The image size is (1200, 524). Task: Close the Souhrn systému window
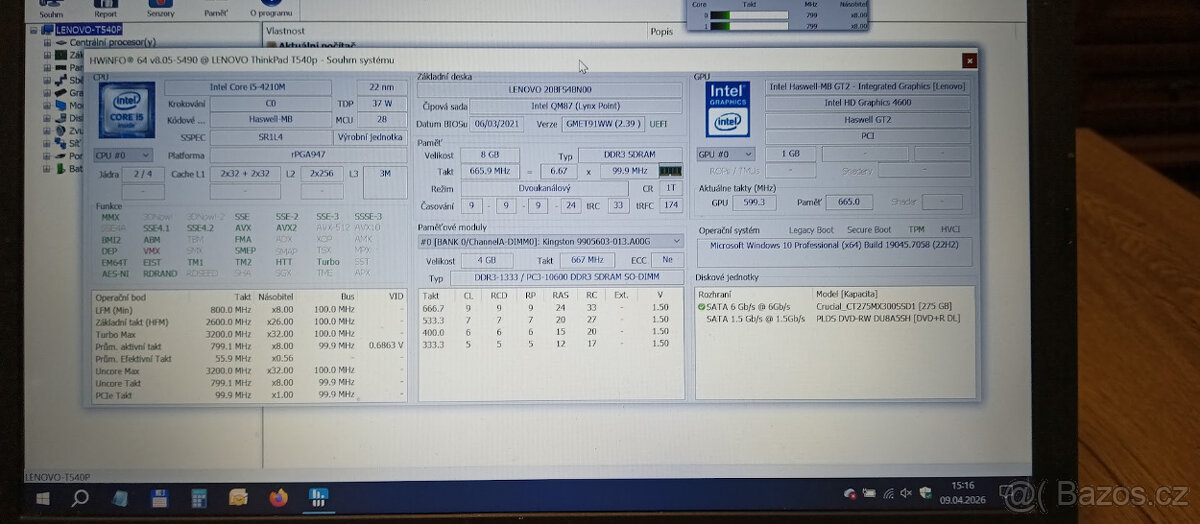click(x=969, y=61)
